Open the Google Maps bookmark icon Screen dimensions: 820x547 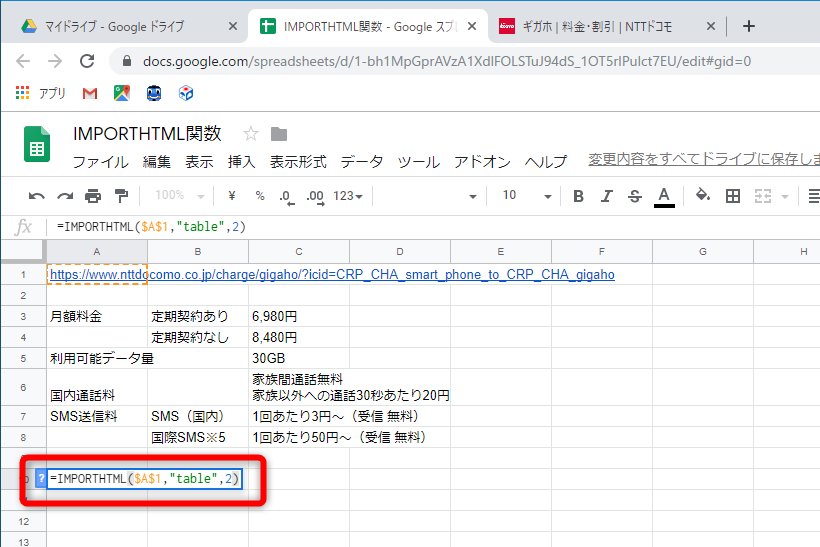pos(122,93)
